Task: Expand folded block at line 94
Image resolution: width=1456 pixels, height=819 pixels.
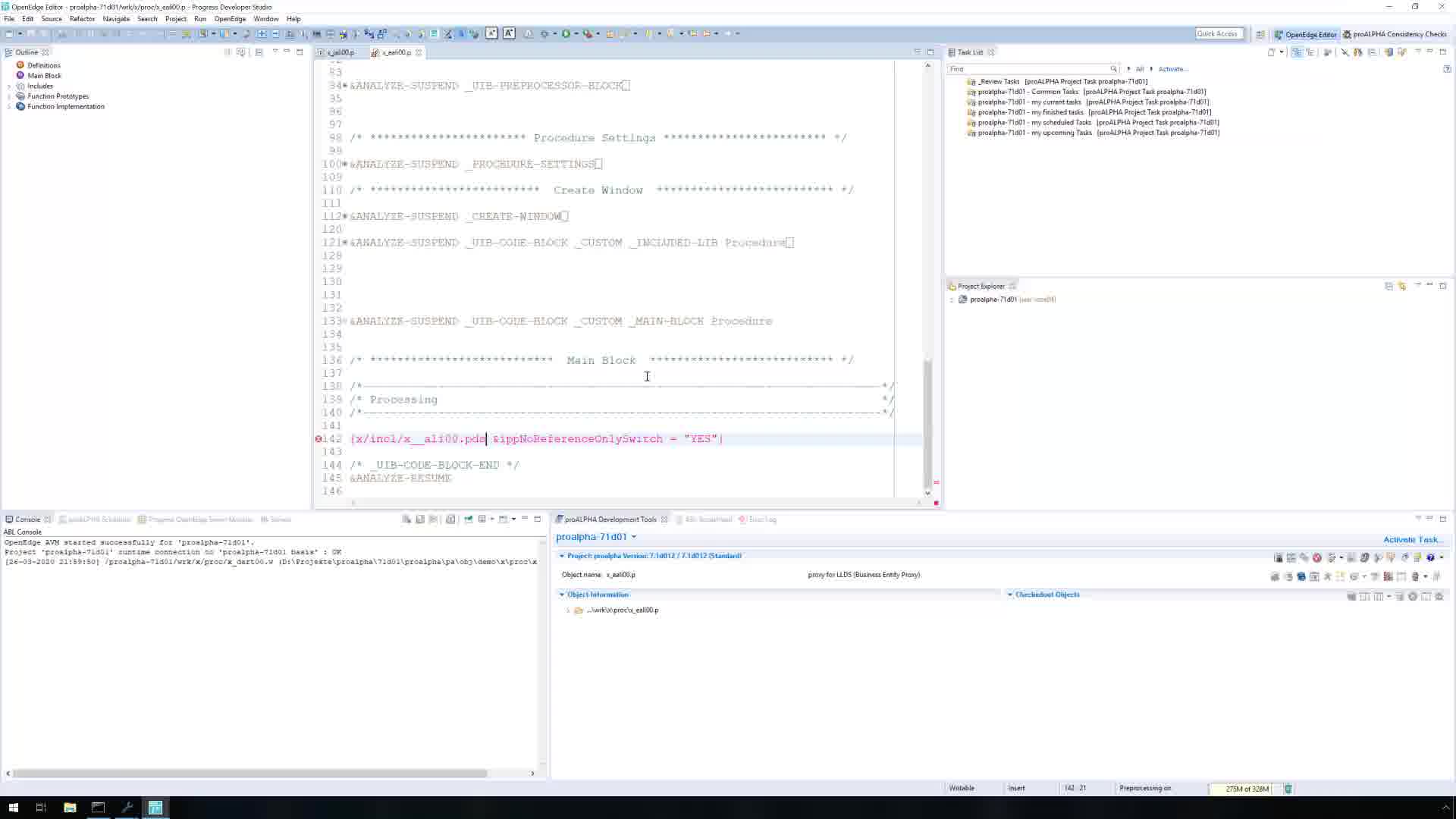Action: 345,86
